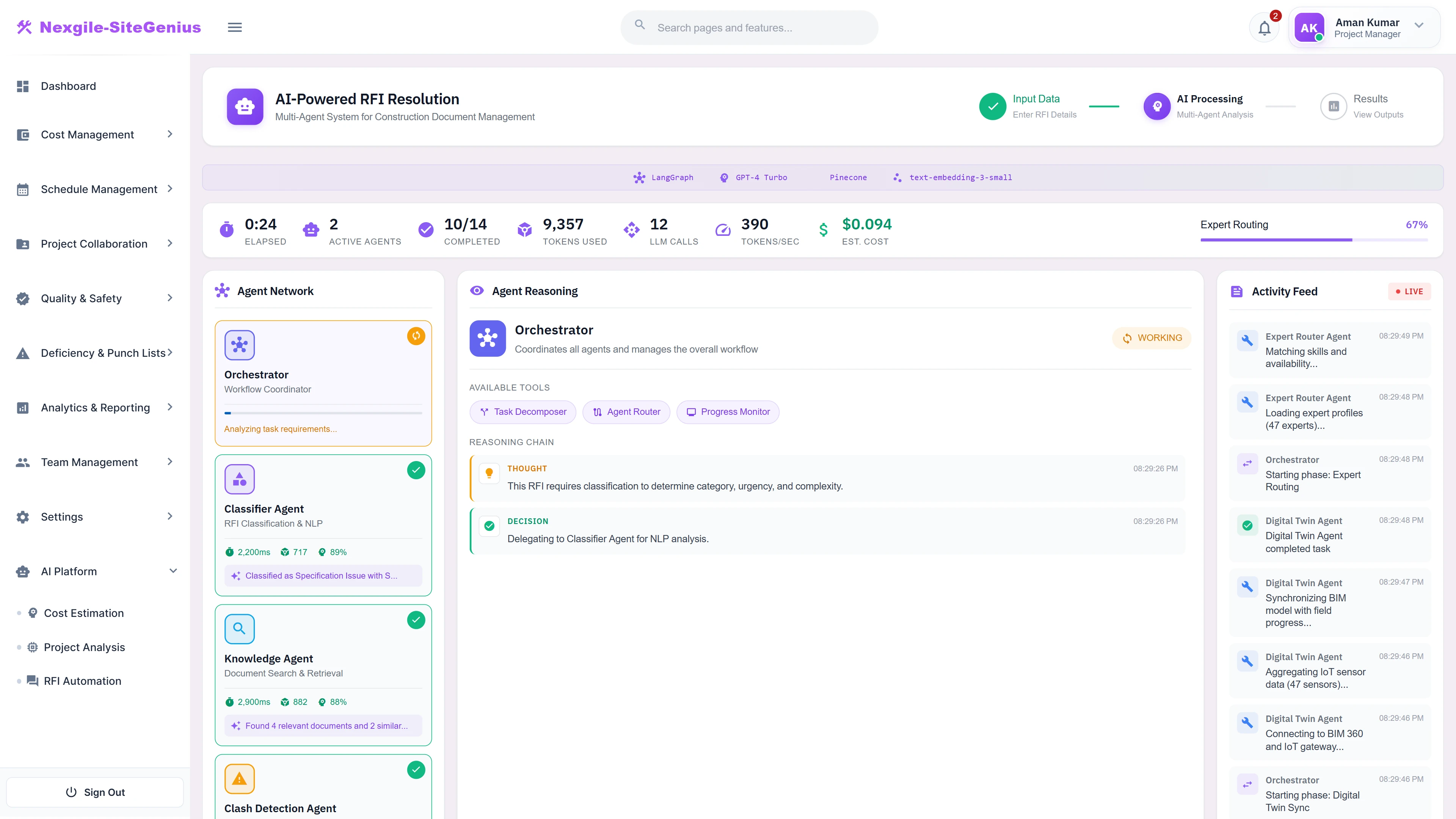1456x819 pixels.
Task: Click the Classifier Agent completed checkmark badge
Action: [x=416, y=470]
